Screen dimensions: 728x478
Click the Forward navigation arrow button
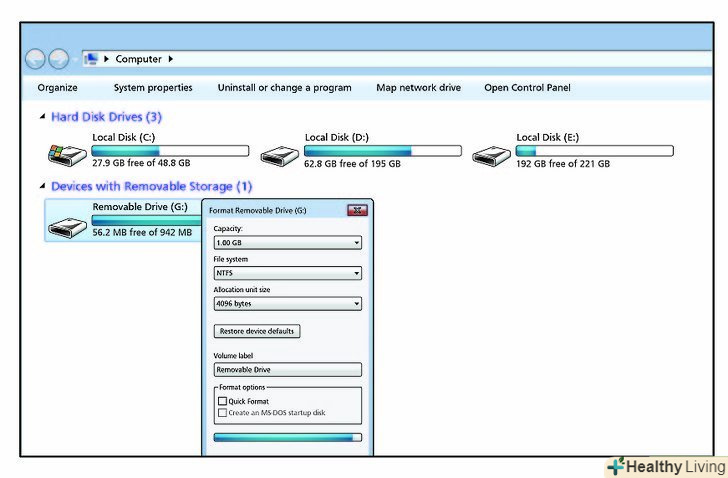(x=59, y=59)
